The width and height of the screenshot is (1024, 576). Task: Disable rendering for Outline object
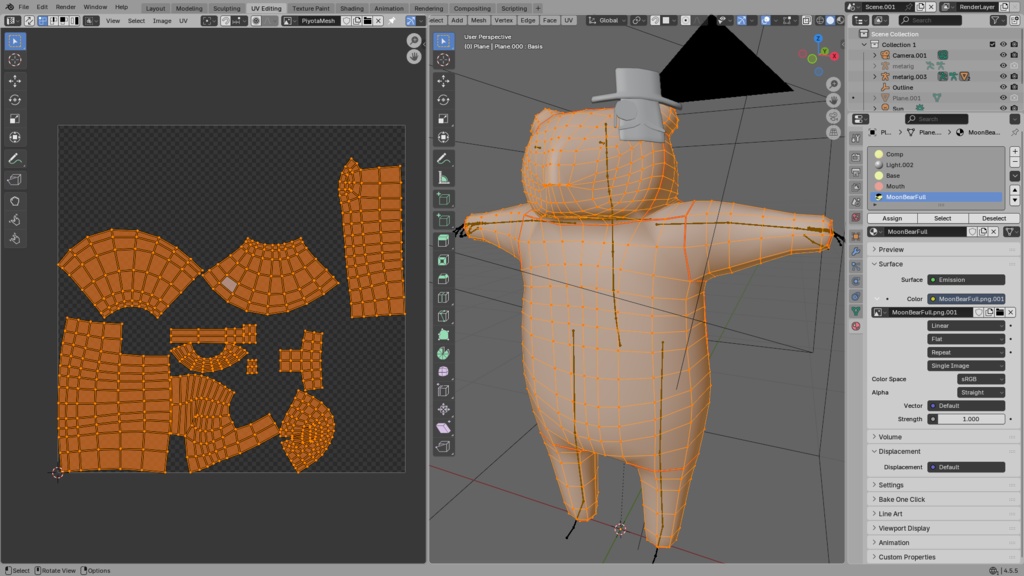[x=1014, y=87]
